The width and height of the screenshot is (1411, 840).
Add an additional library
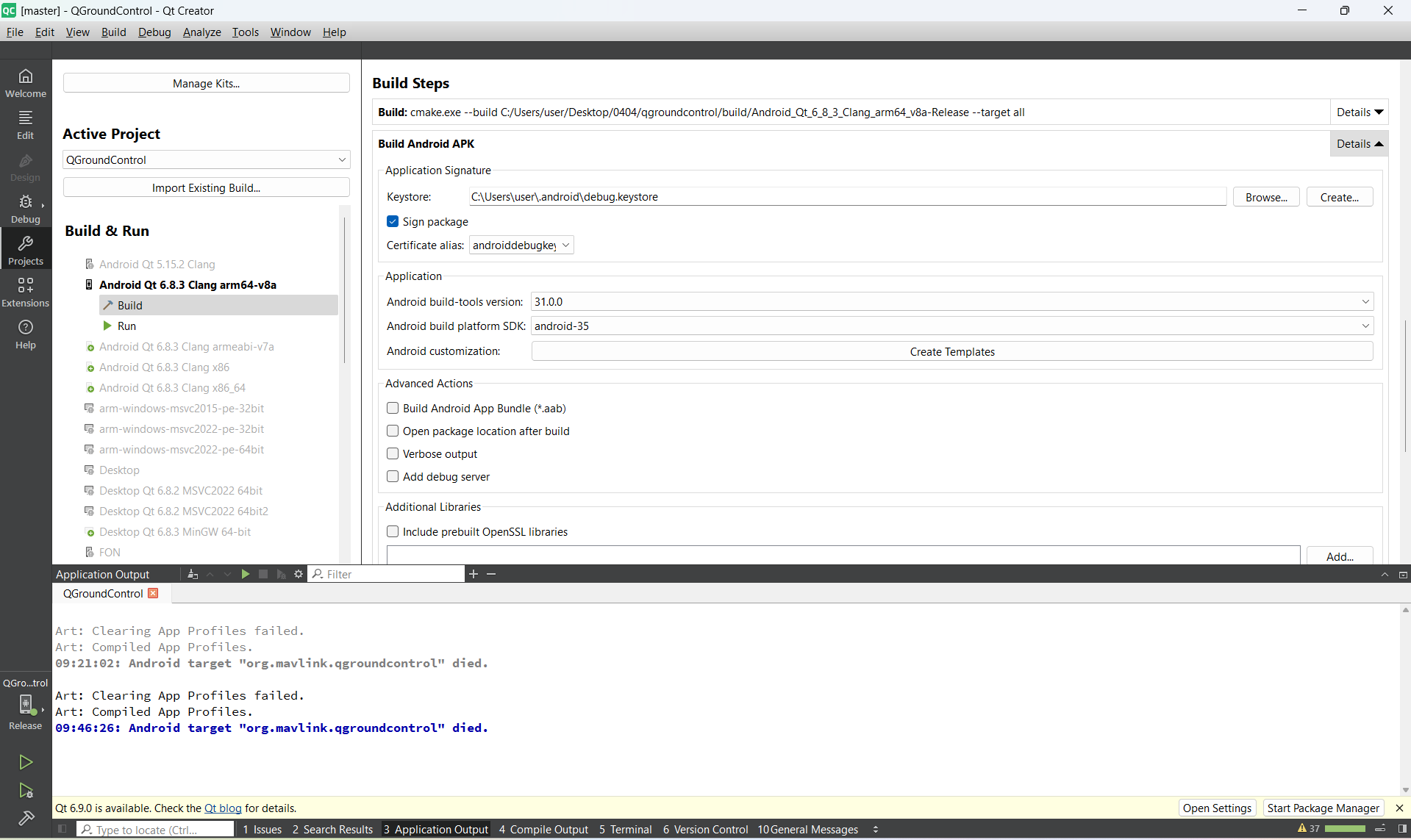pos(1340,556)
